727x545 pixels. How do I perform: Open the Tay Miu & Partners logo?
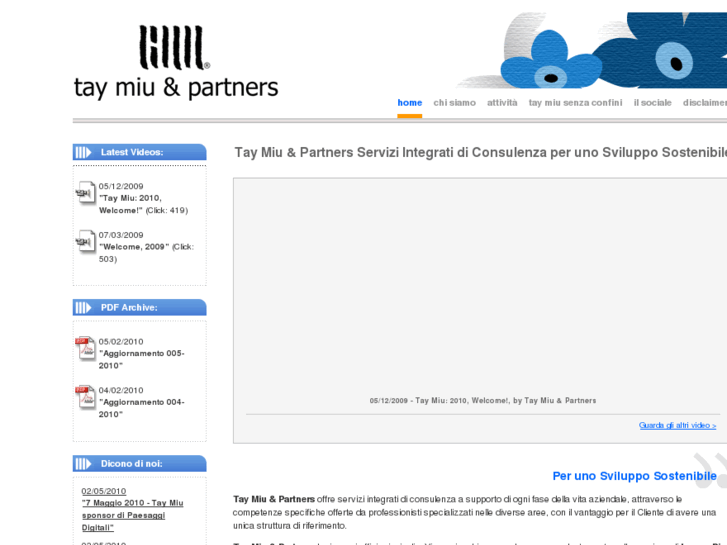click(x=176, y=62)
